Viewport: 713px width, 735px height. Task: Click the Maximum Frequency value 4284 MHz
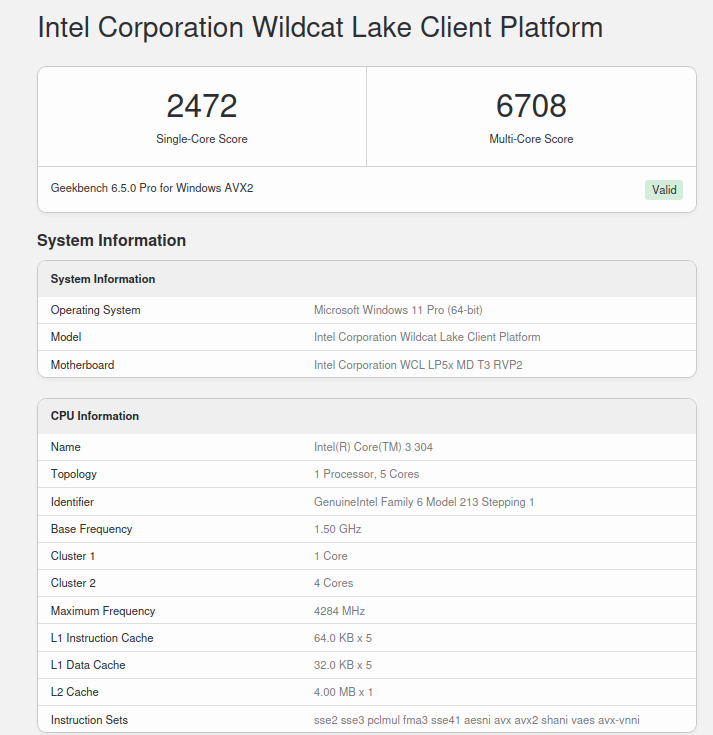(x=339, y=611)
